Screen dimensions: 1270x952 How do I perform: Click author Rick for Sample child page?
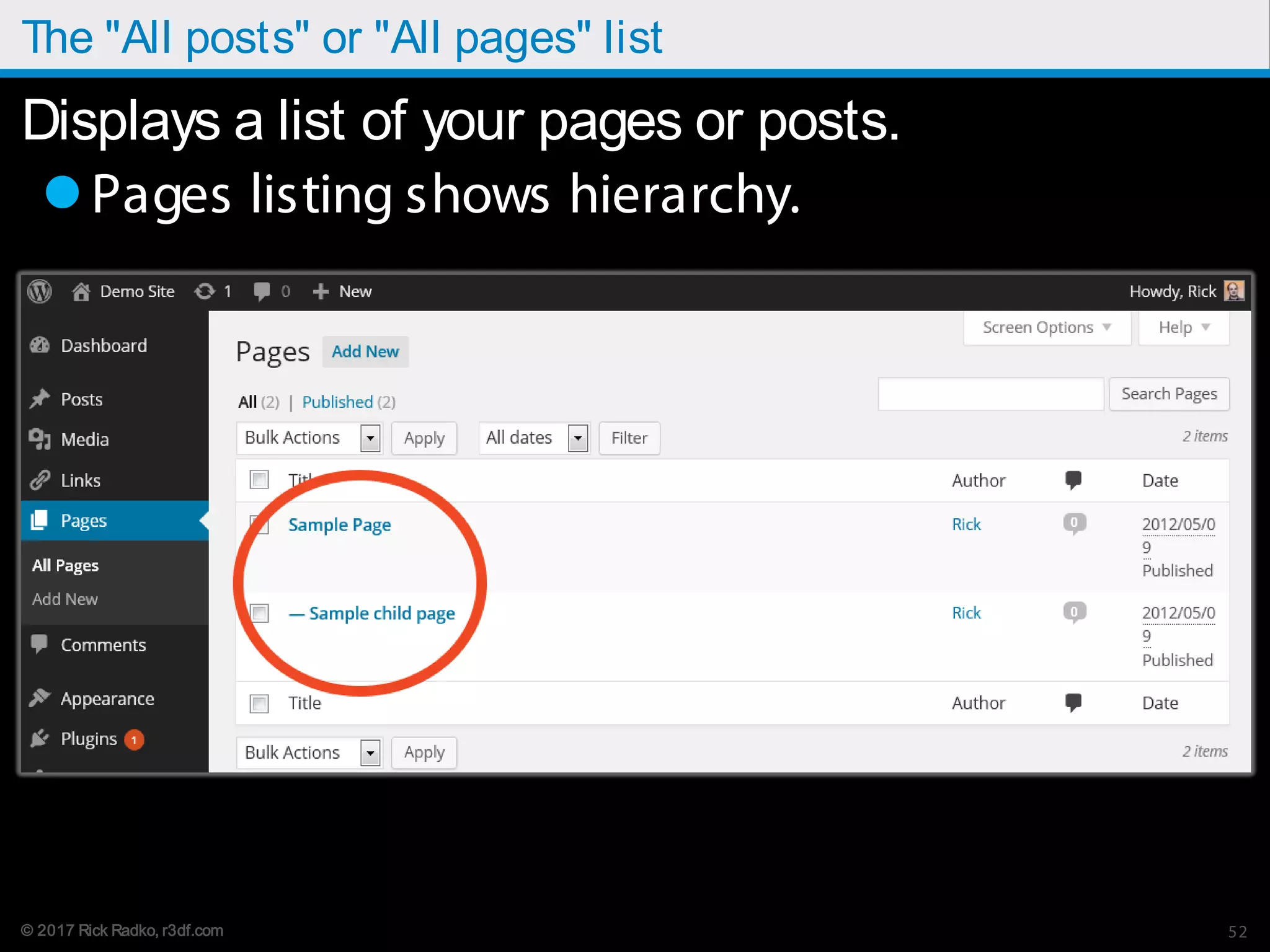(x=966, y=613)
